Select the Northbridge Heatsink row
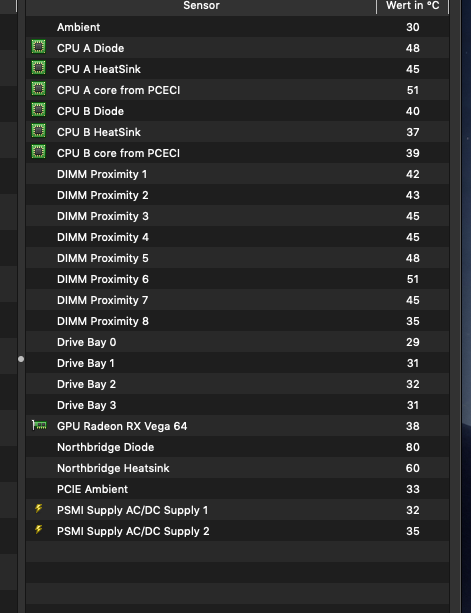This screenshot has width=471, height=613. [238, 468]
